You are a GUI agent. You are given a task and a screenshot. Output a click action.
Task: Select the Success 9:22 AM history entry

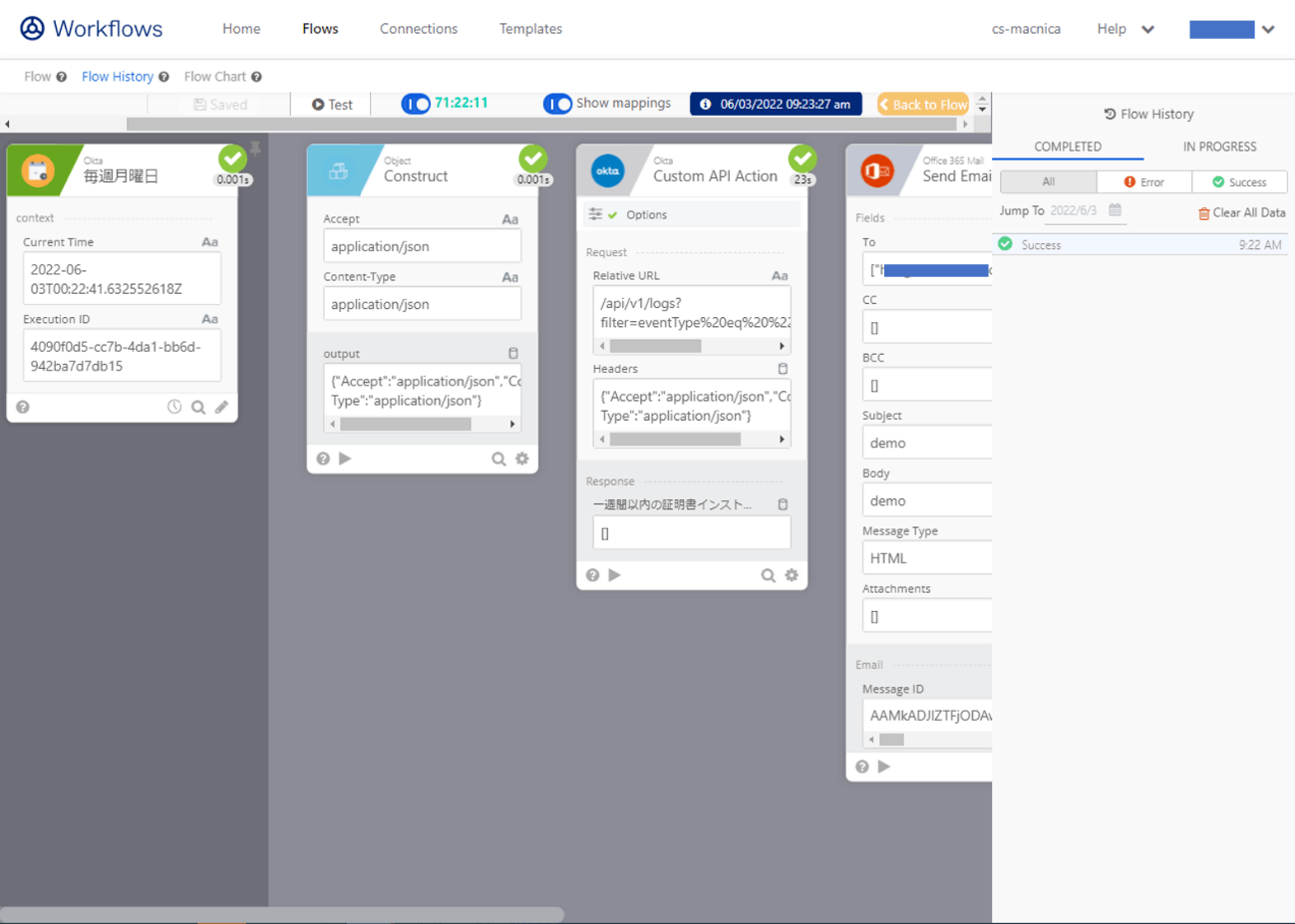click(1141, 244)
